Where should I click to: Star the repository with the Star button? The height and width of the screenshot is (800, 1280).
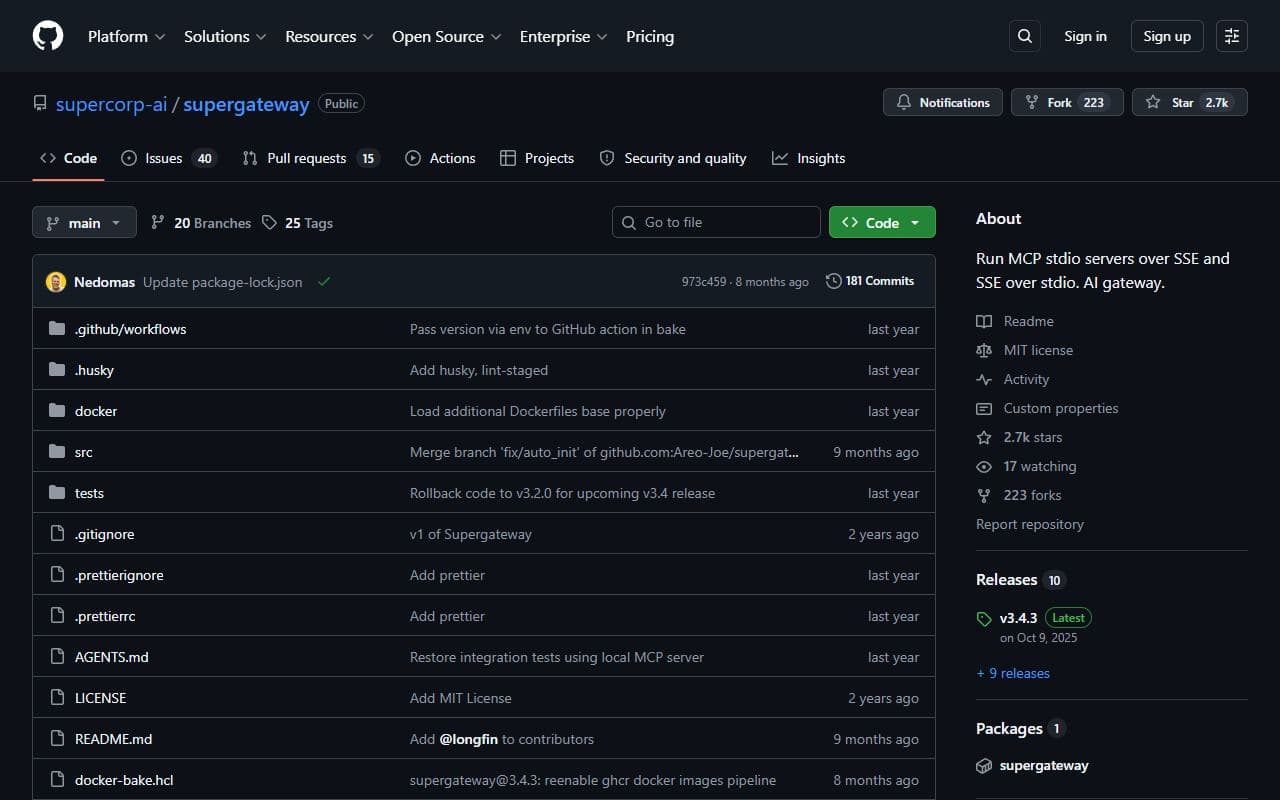click(1190, 102)
